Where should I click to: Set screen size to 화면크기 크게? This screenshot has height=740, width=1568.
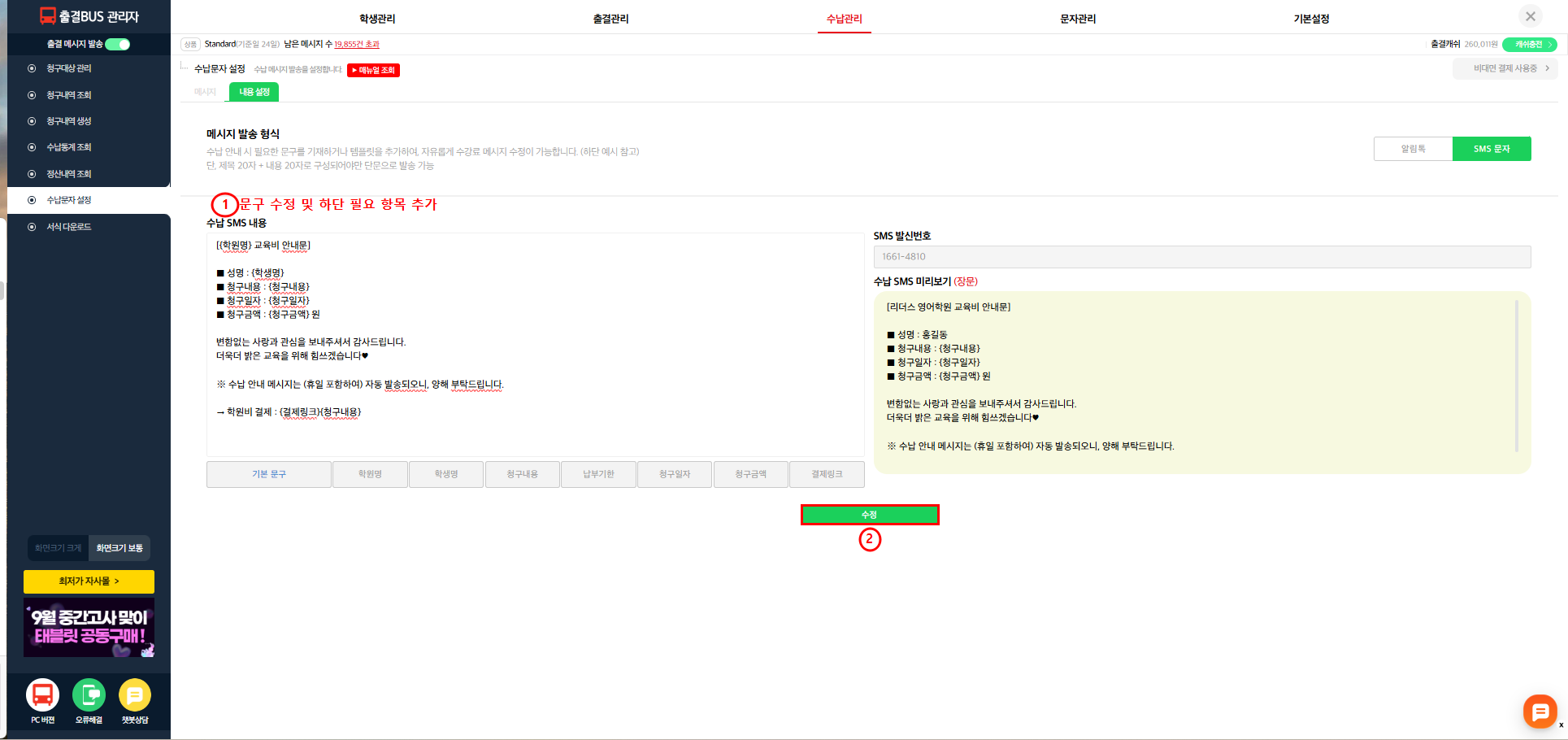point(58,548)
